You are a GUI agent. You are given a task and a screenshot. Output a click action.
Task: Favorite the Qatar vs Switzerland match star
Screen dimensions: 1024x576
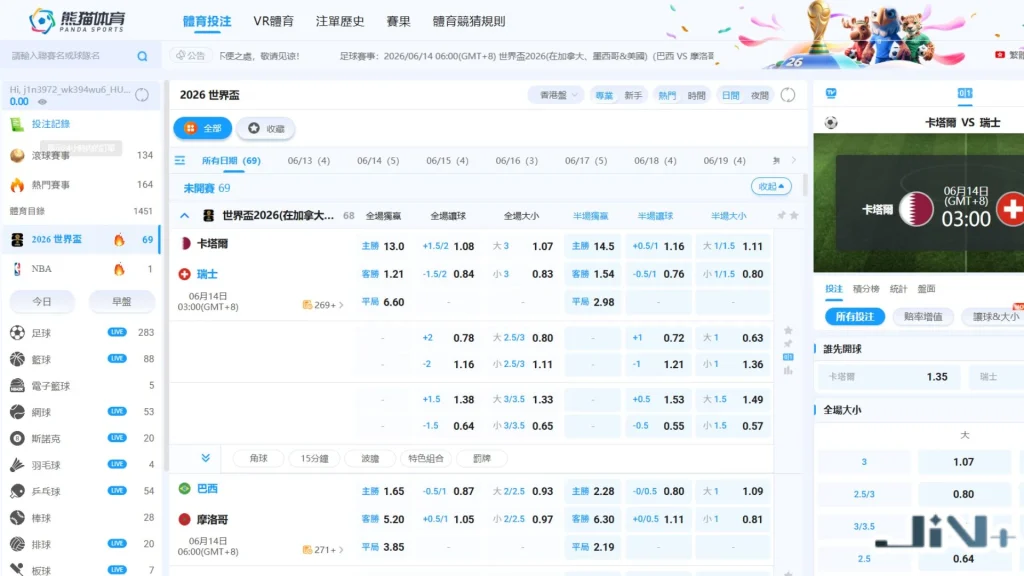(788, 330)
